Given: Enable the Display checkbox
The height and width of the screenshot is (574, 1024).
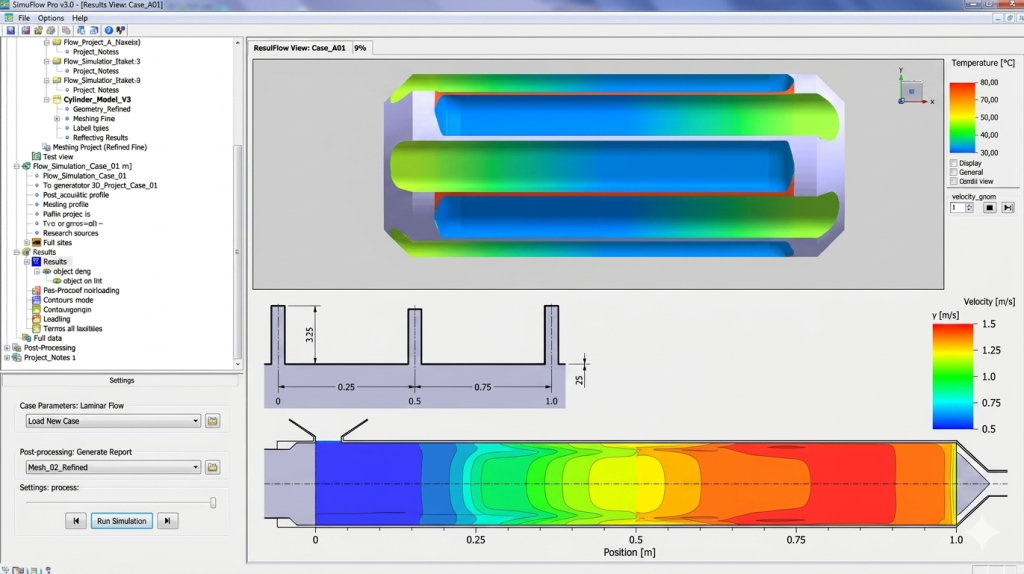Looking at the screenshot, I should (x=953, y=163).
